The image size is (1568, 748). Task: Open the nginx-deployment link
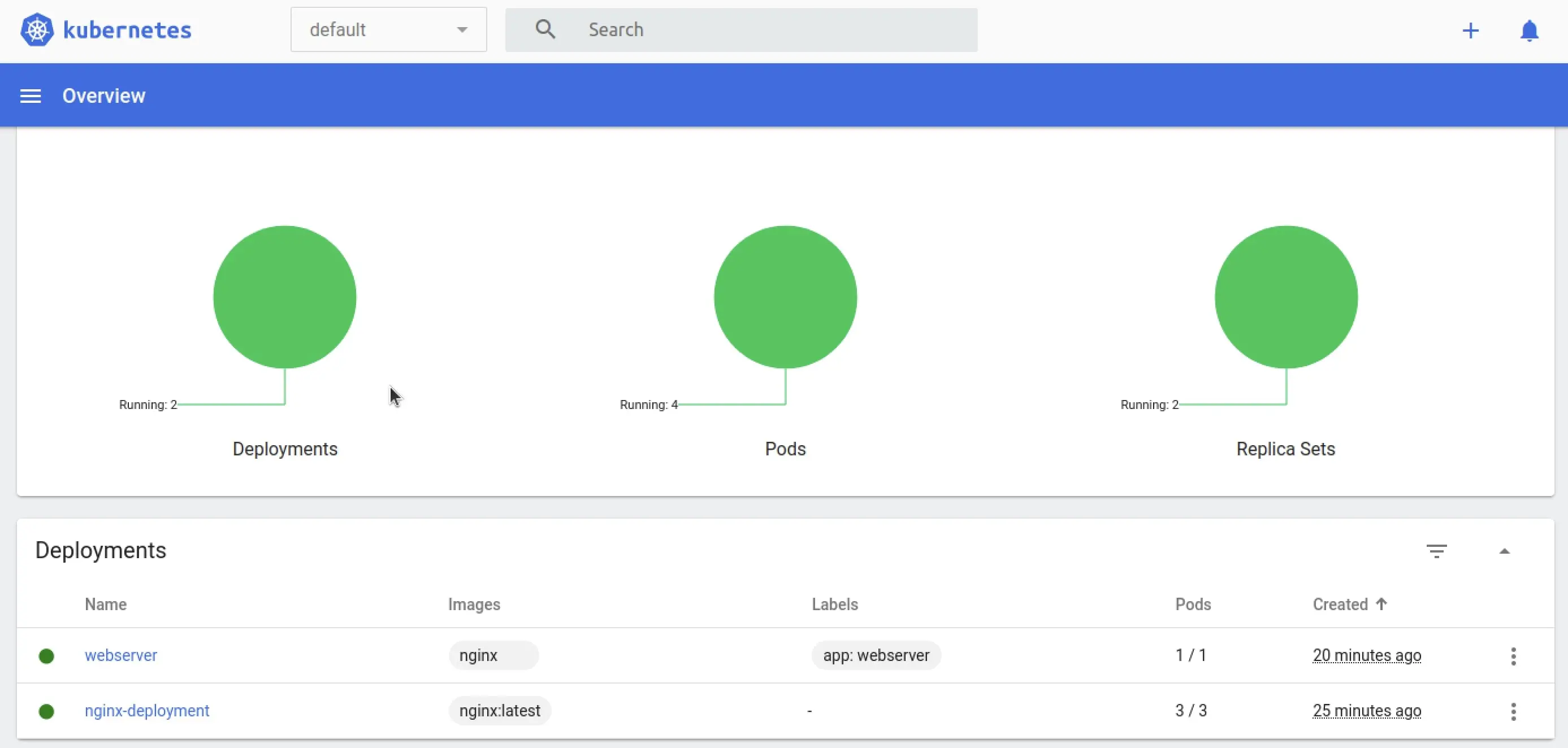(148, 710)
